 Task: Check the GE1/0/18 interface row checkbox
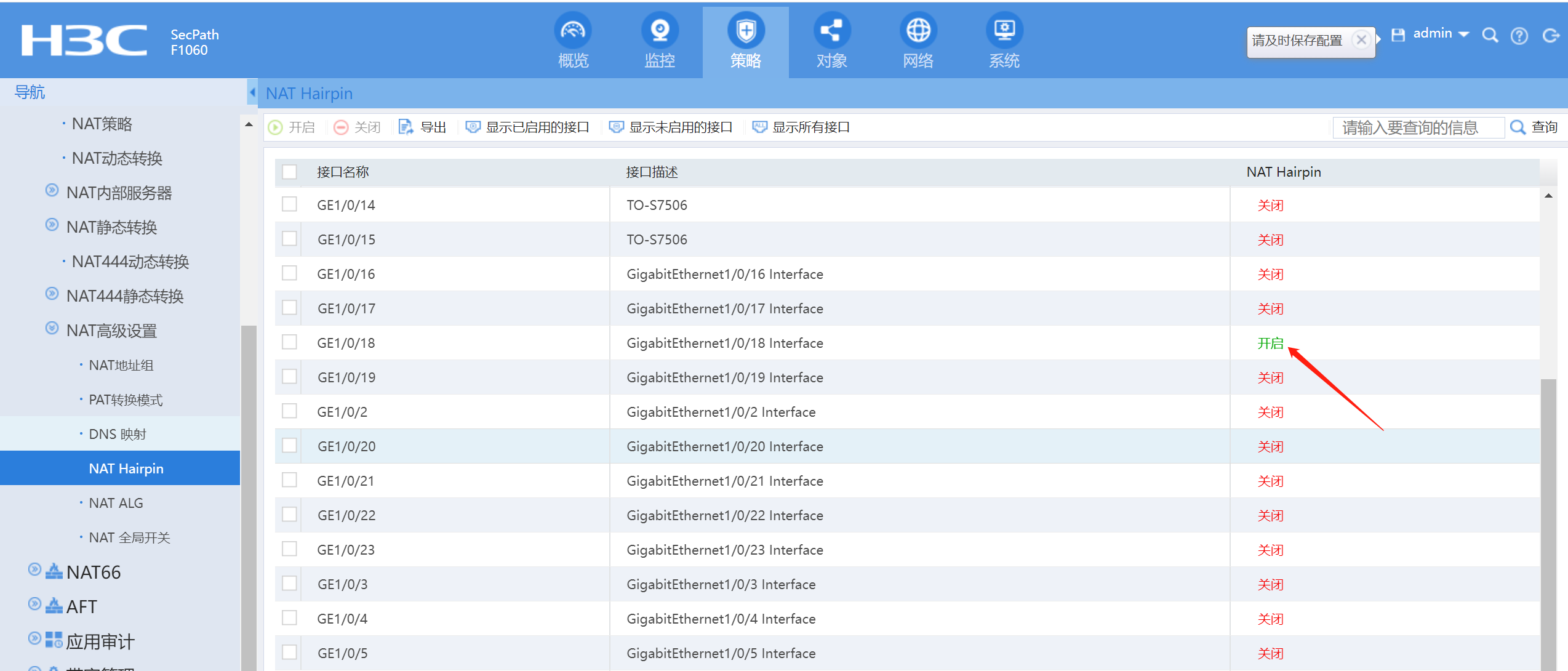[289, 342]
